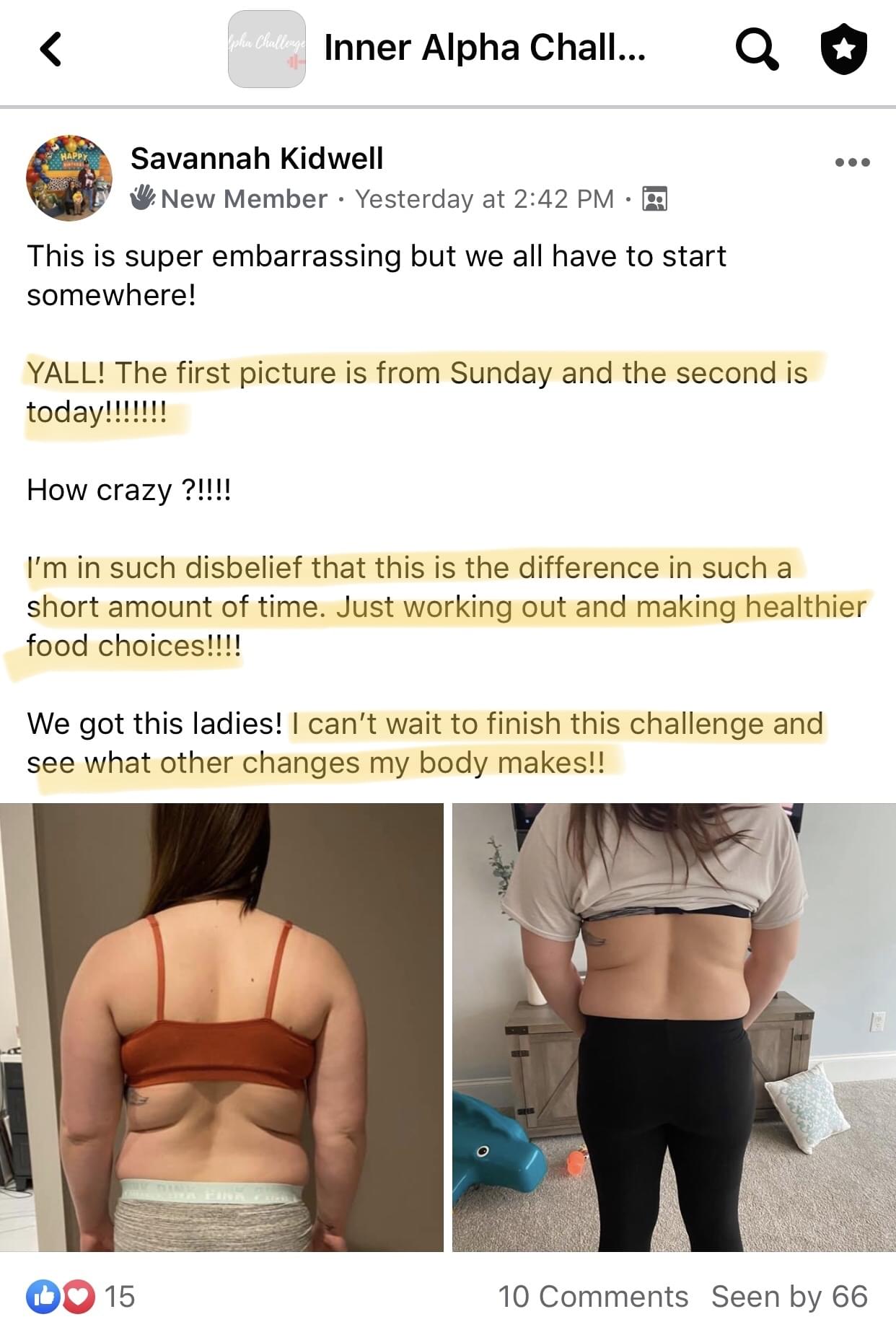This screenshot has height=1335, width=896.
Task: Open the Seen by 66 list
Action: tap(789, 1297)
